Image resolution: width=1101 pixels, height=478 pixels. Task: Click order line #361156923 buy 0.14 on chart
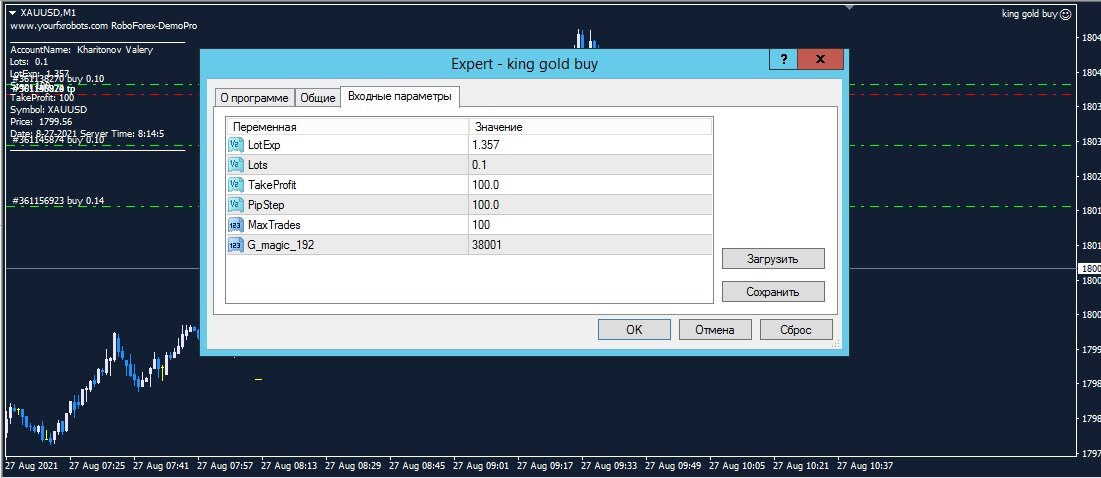click(58, 201)
